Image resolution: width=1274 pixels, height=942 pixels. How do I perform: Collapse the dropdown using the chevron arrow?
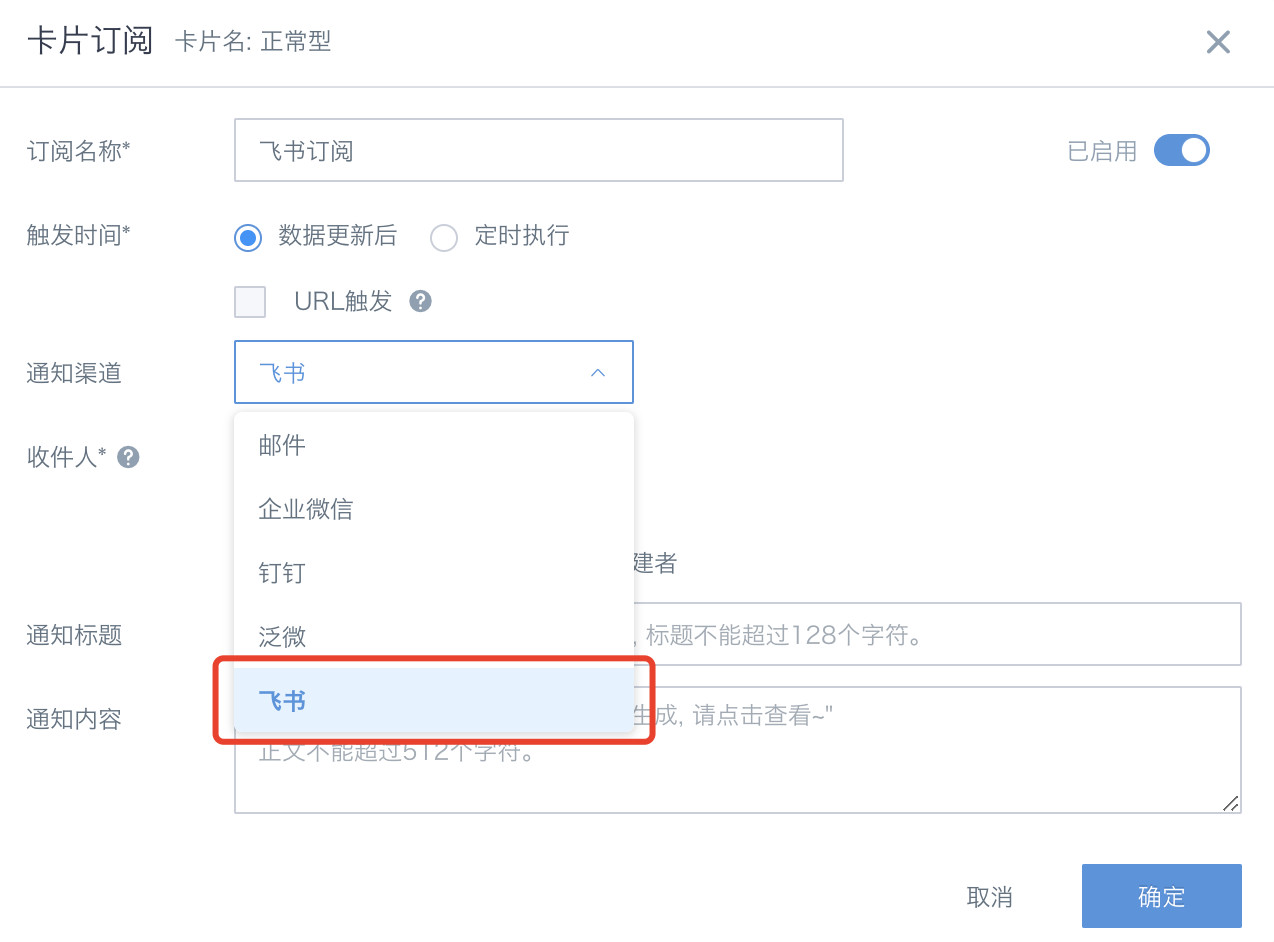[x=598, y=373]
